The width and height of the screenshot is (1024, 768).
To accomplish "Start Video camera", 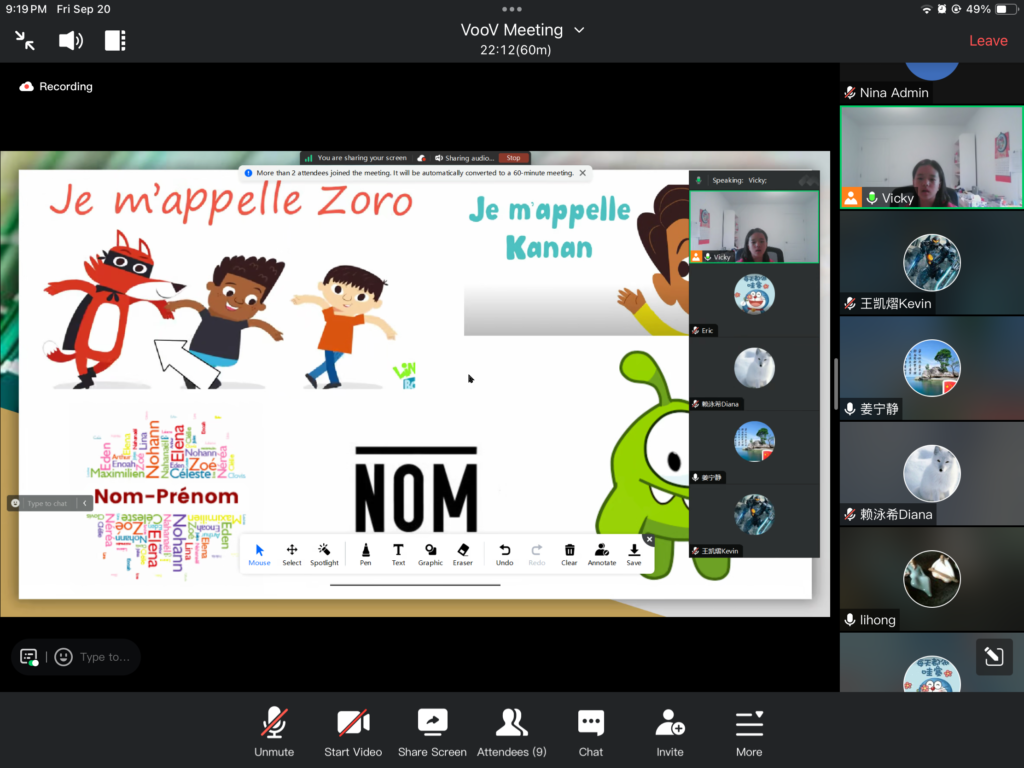I will pos(353,731).
